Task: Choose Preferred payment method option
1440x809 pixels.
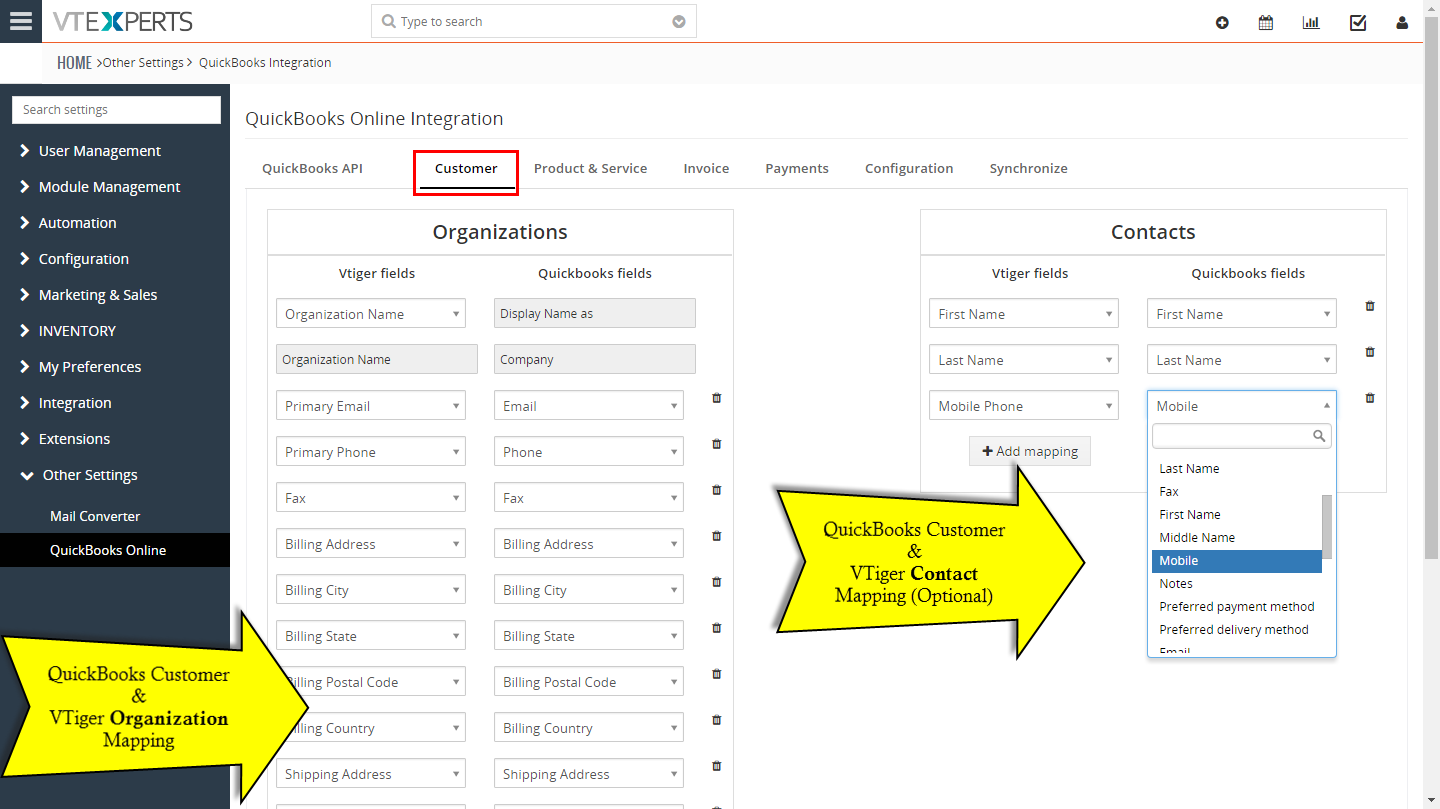Action: pyautogui.click(x=1237, y=606)
